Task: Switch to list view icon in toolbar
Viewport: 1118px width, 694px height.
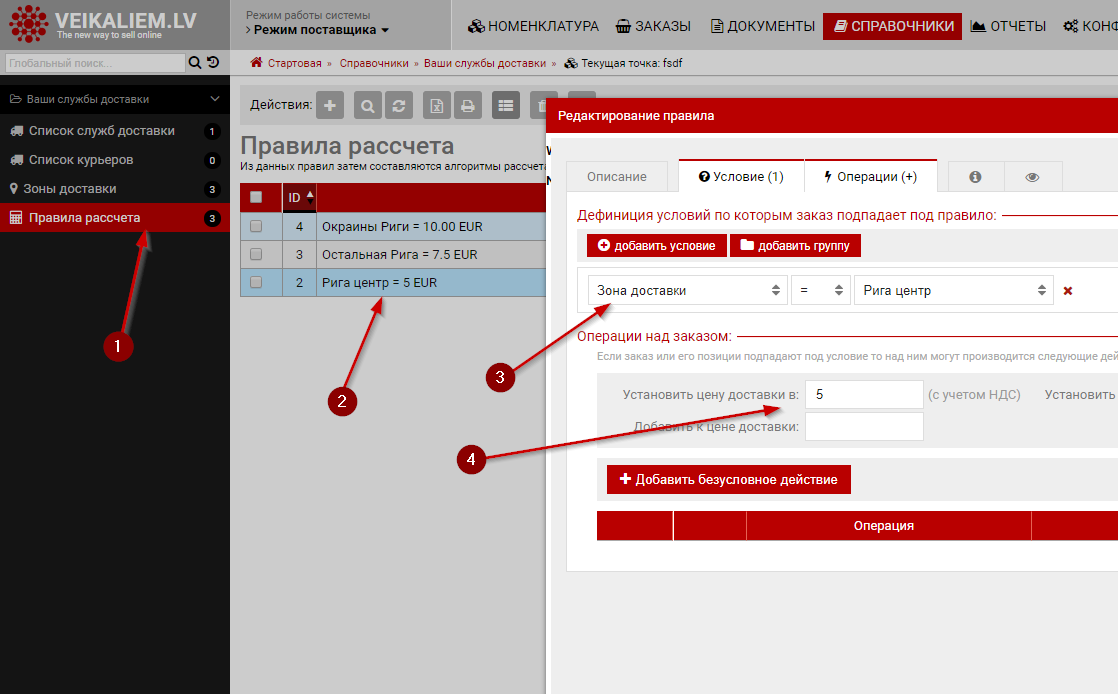Action: [506, 105]
